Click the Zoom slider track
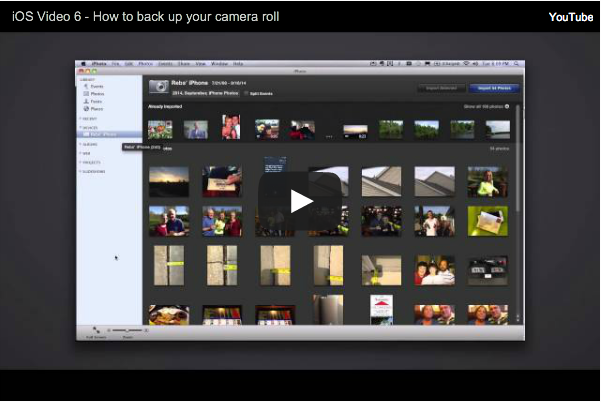 (128, 330)
